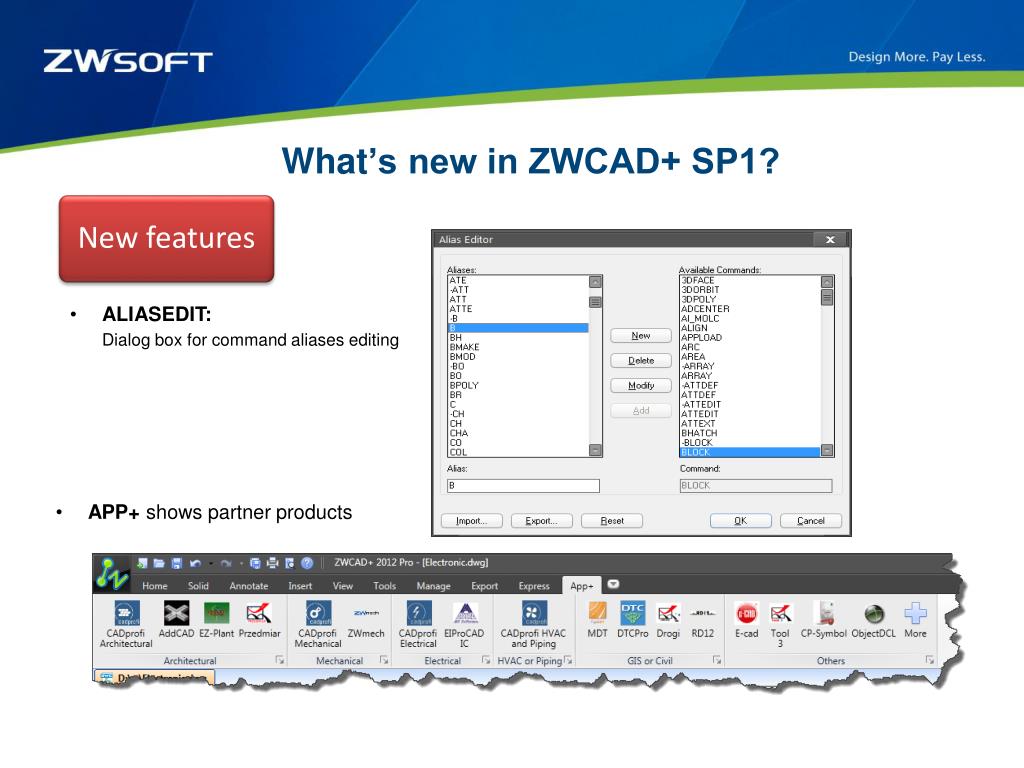
Task: Switch to the Annotate ribbon tab
Action: [249, 586]
